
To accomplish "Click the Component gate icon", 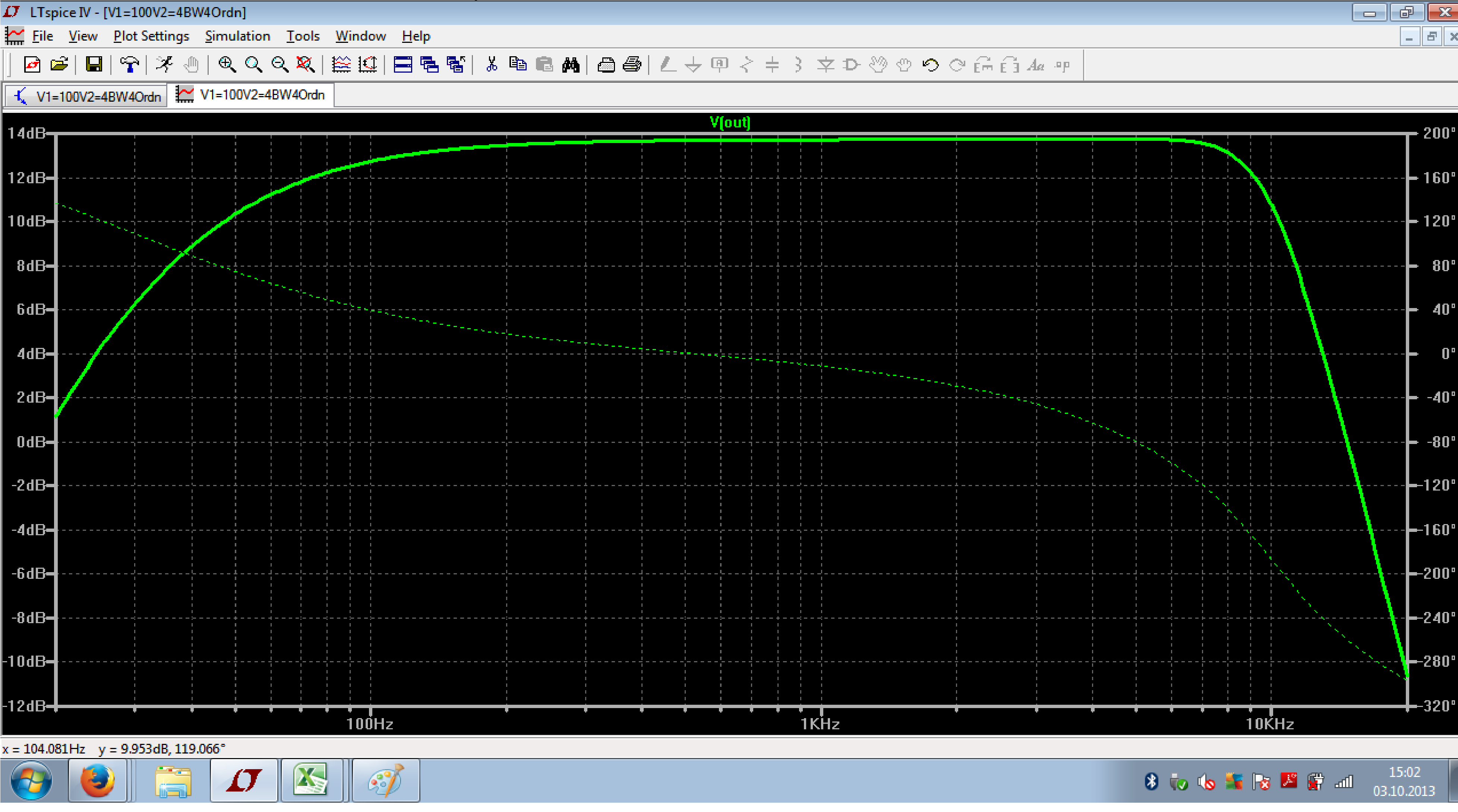I will tap(851, 64).
